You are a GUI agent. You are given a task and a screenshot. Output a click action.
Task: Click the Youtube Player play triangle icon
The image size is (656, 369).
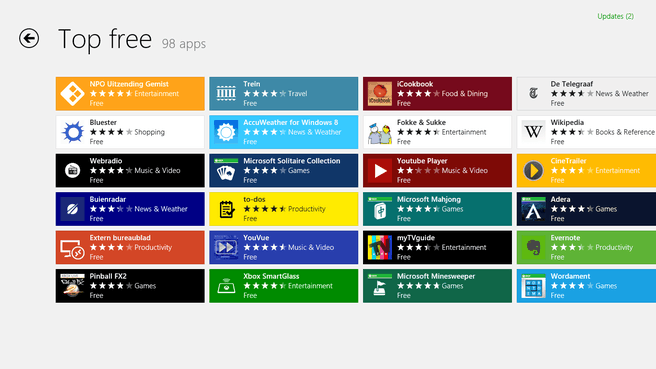click(x=379, y=170)
